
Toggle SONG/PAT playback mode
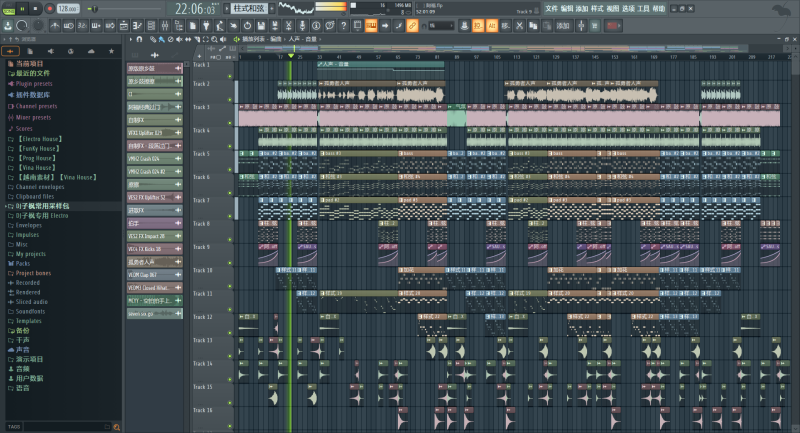point(8,8)
